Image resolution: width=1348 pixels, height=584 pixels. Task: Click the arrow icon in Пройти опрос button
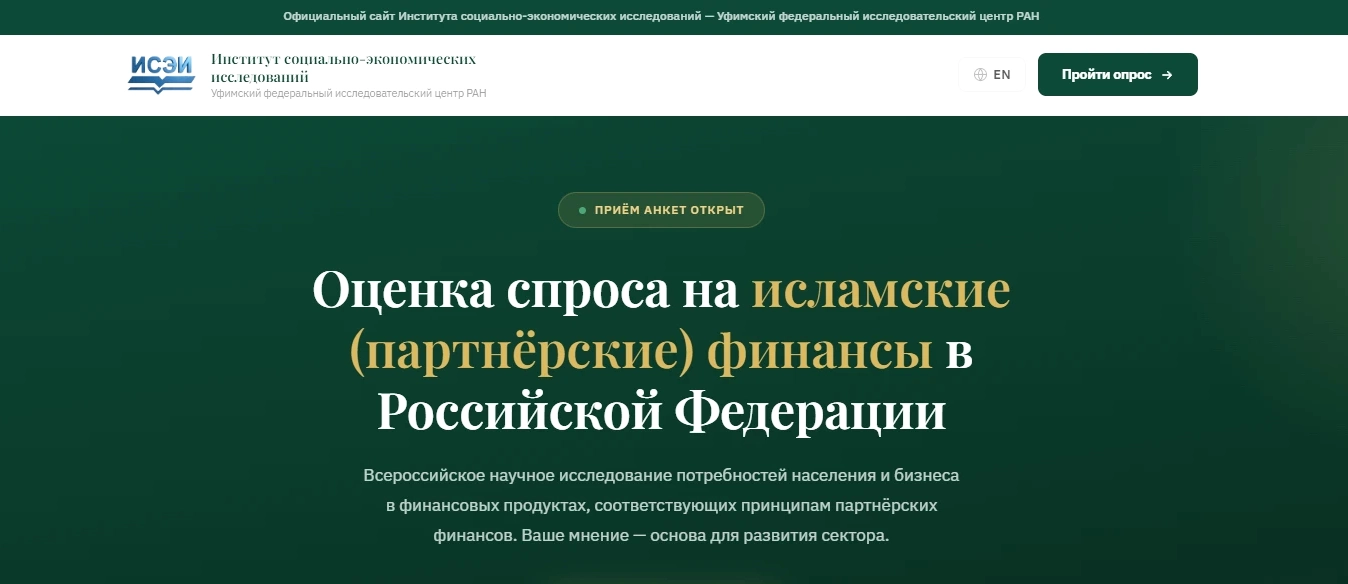[x=1167, y=75]
